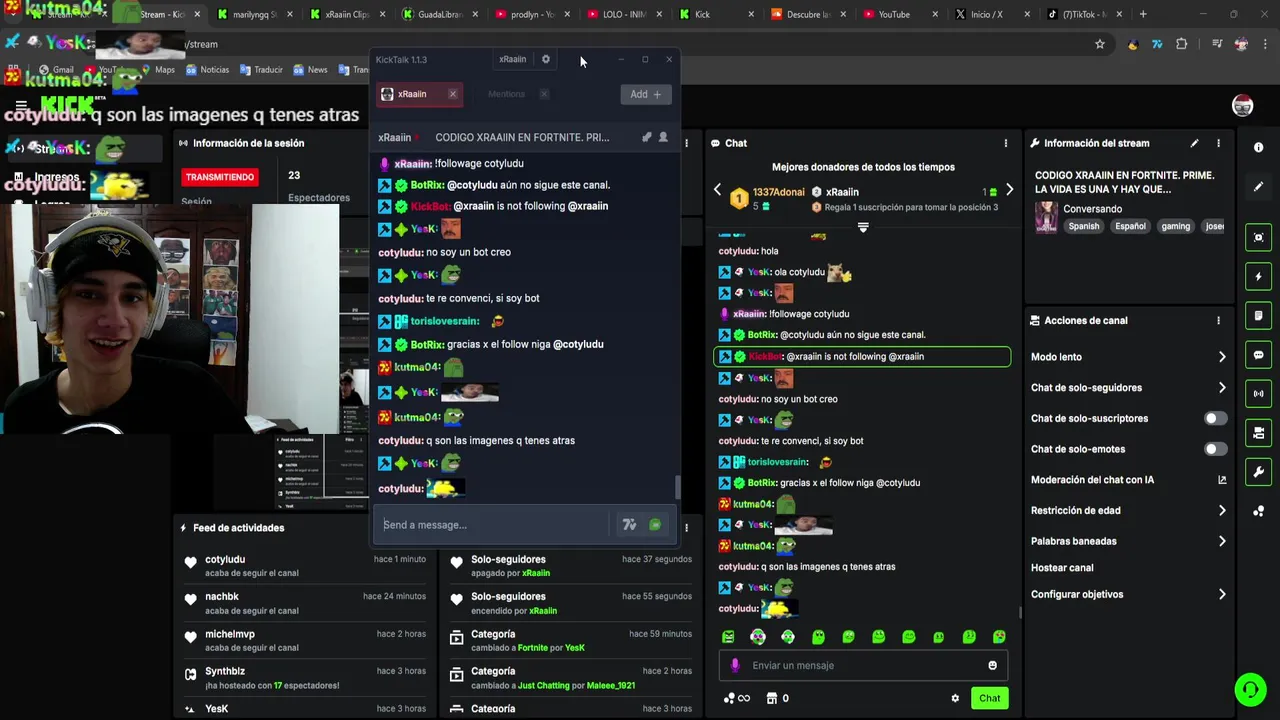The width and height of the screenshot is (1280, 720).
Task: Open the 7TV emote picker in KickTalk
Action: click(629, 525)
